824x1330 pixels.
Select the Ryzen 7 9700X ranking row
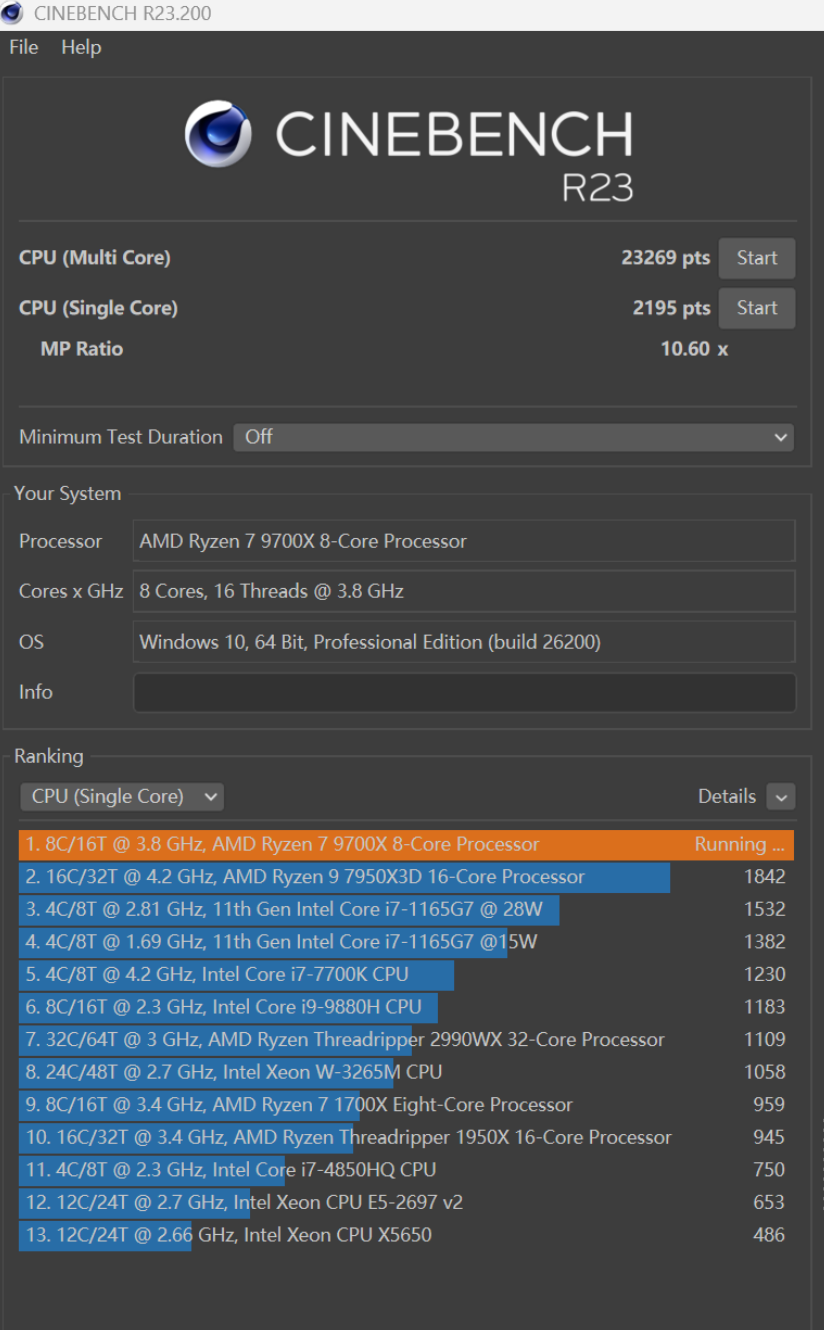[x=405, y=844]
